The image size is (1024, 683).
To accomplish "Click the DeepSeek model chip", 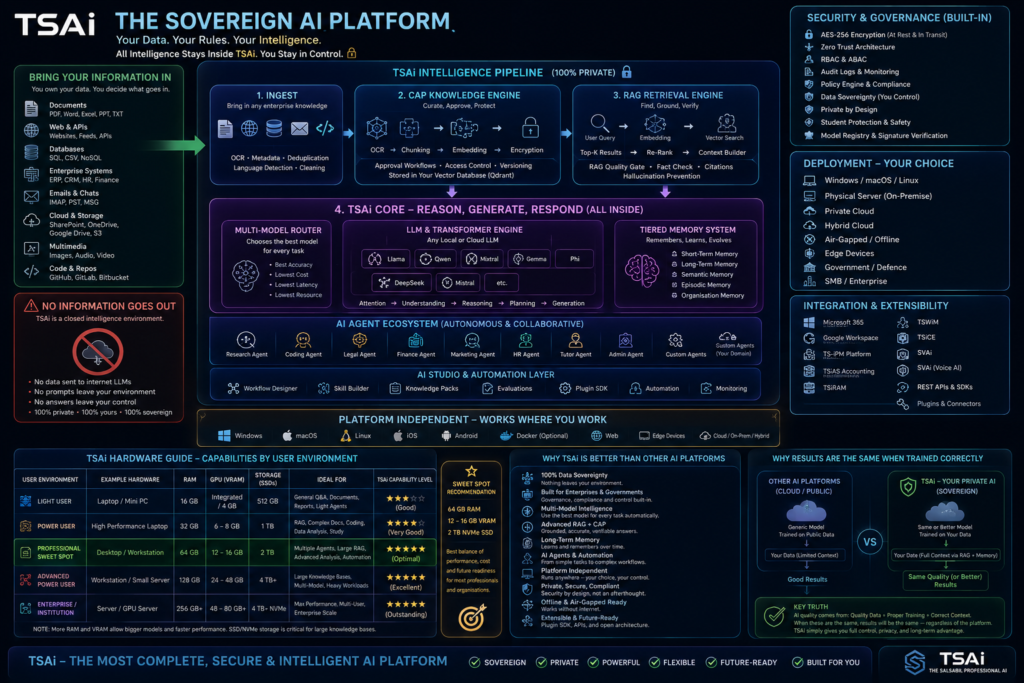I will point(402,283).
